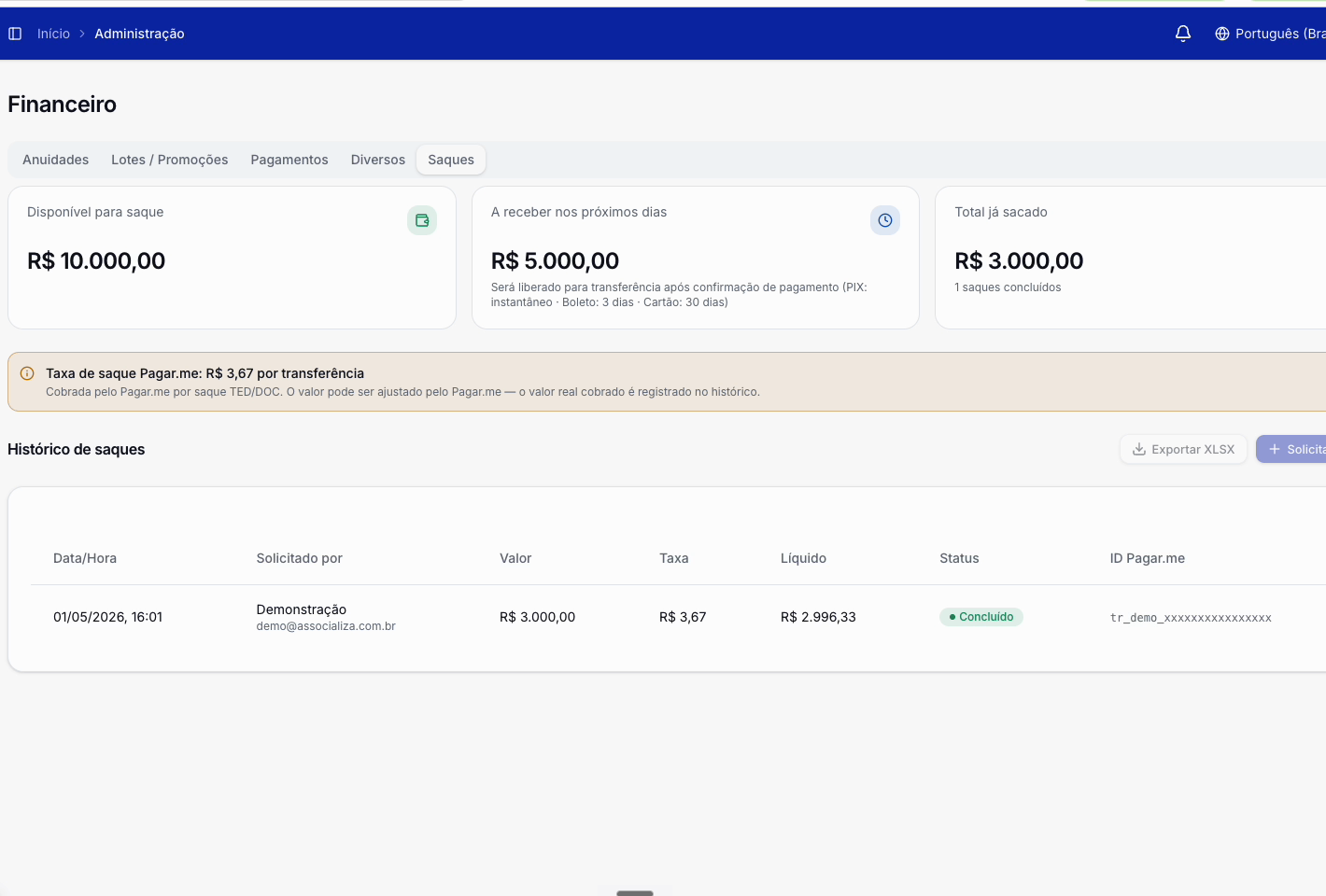Export history with Exportar XLSX button
Image resolution: width=1326 pixels, height=896 pixels.
tap(1183, 449)
